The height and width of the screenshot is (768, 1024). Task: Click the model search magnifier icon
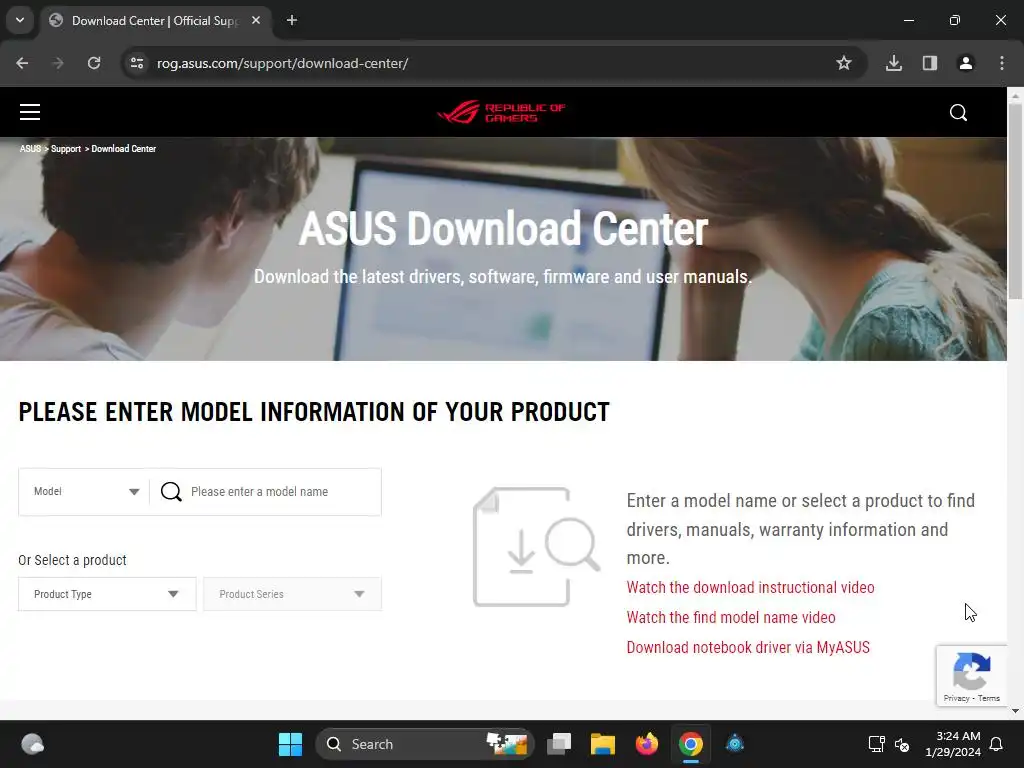[171, 492]
